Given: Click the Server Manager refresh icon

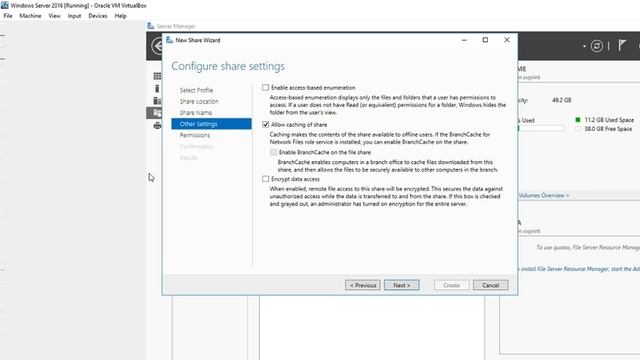Looking at the screenshot, I should coord(596,46).
